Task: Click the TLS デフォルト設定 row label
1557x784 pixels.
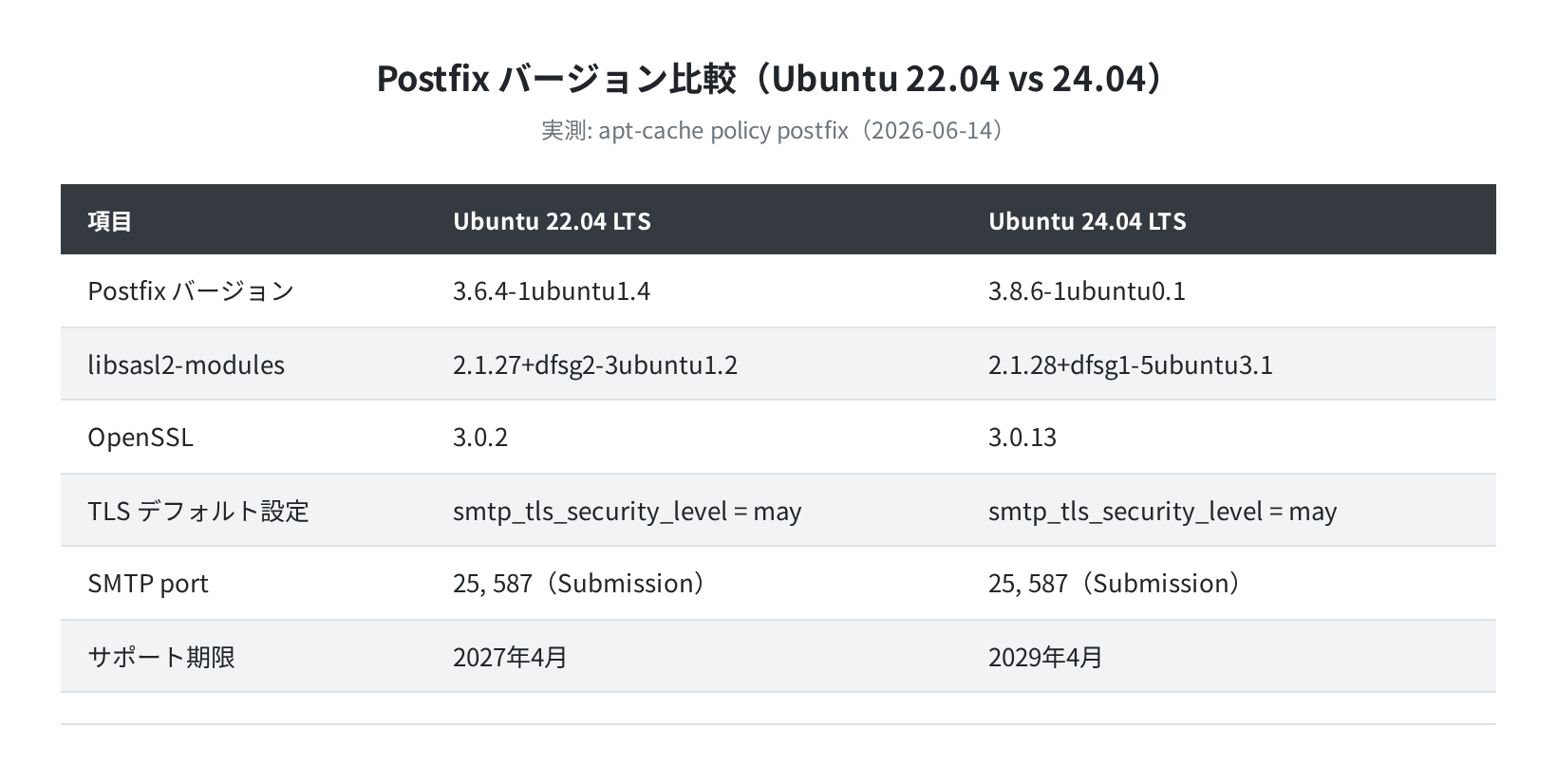Action: [x=198, y=511]
